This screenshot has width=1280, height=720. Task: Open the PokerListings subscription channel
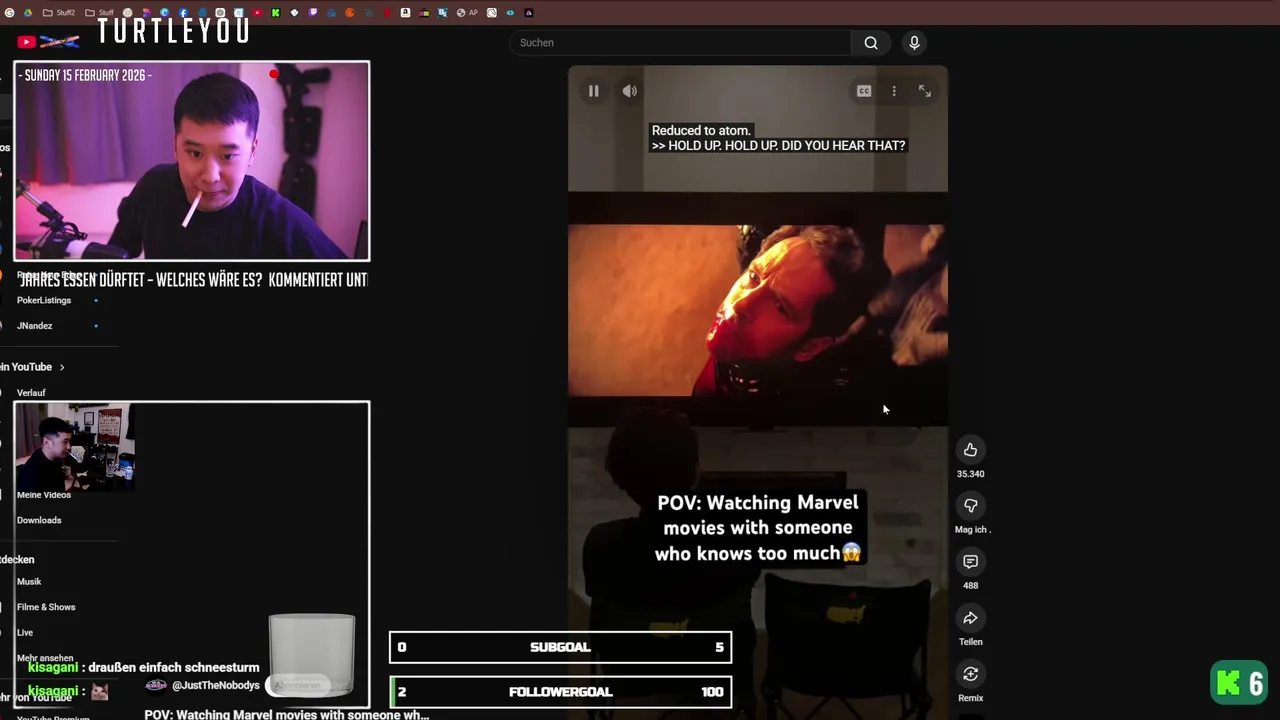(x=44, y=300)
